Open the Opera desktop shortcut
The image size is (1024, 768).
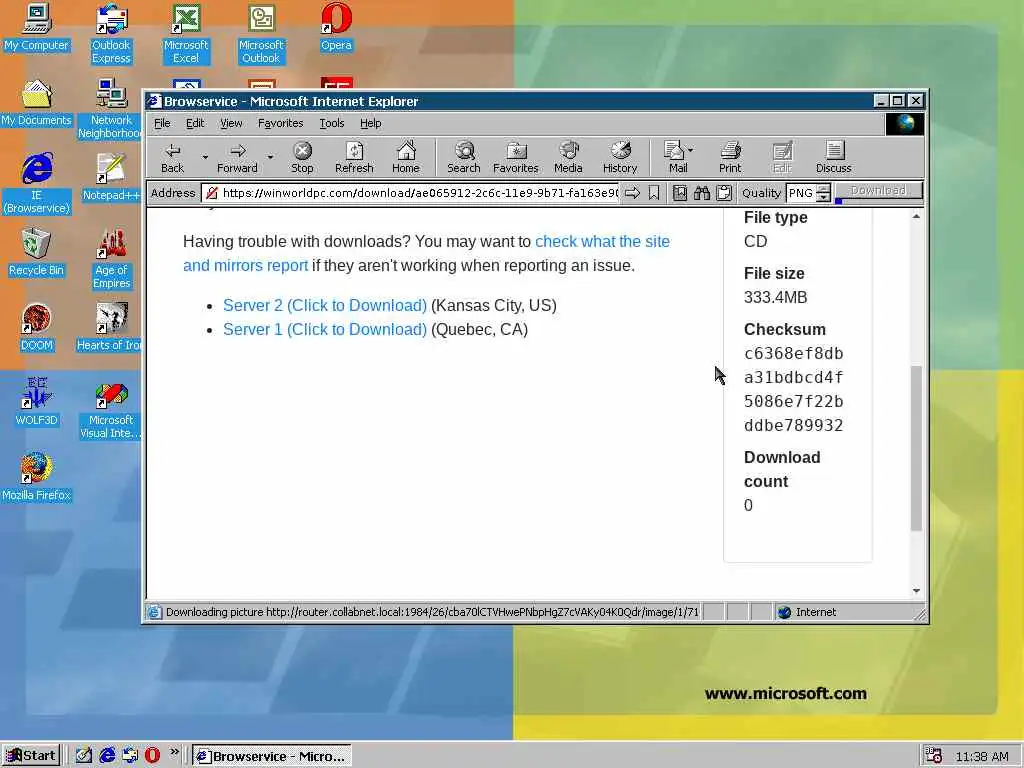point(336,27)
